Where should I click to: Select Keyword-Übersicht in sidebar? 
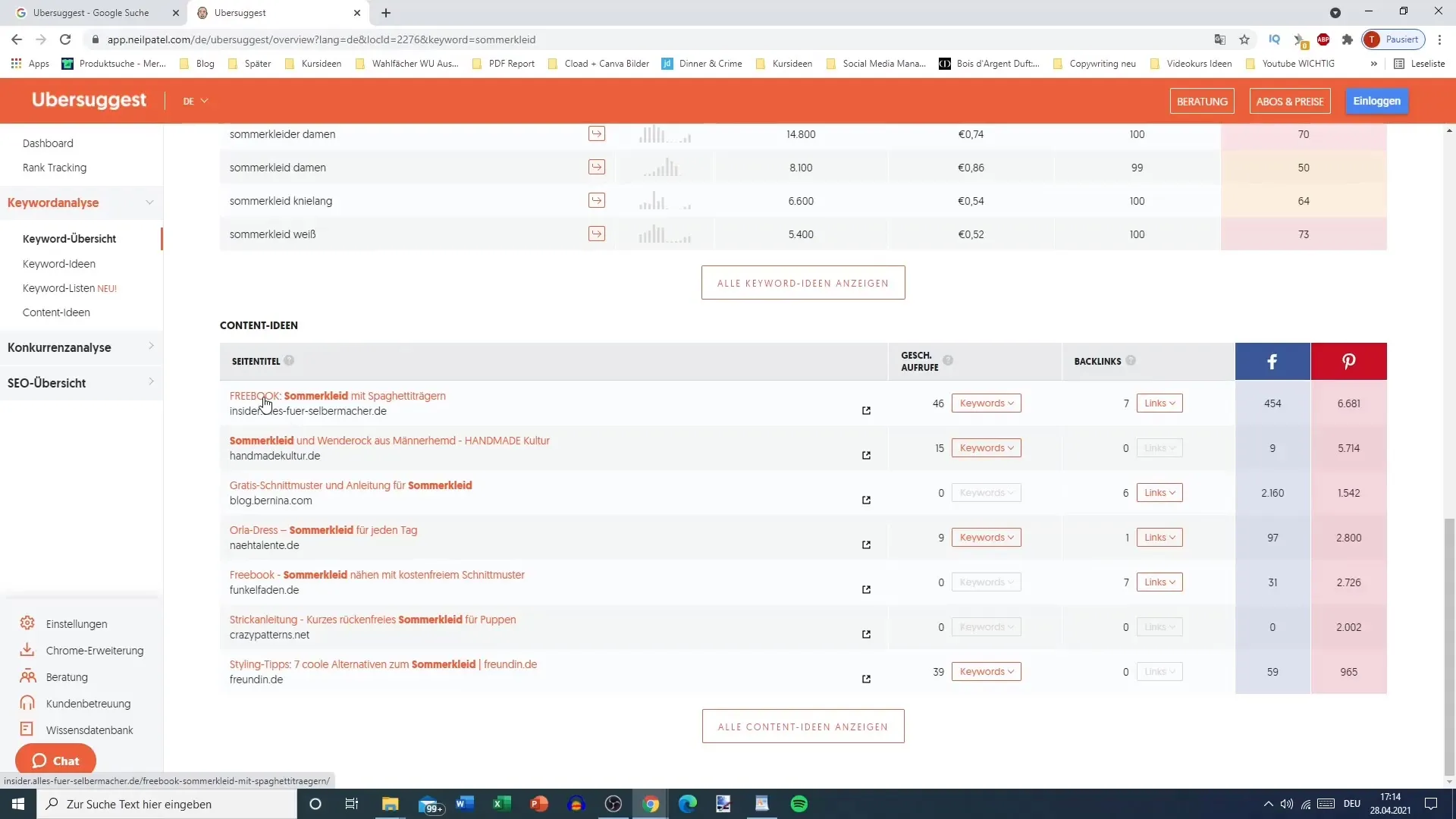pos(69,239)
